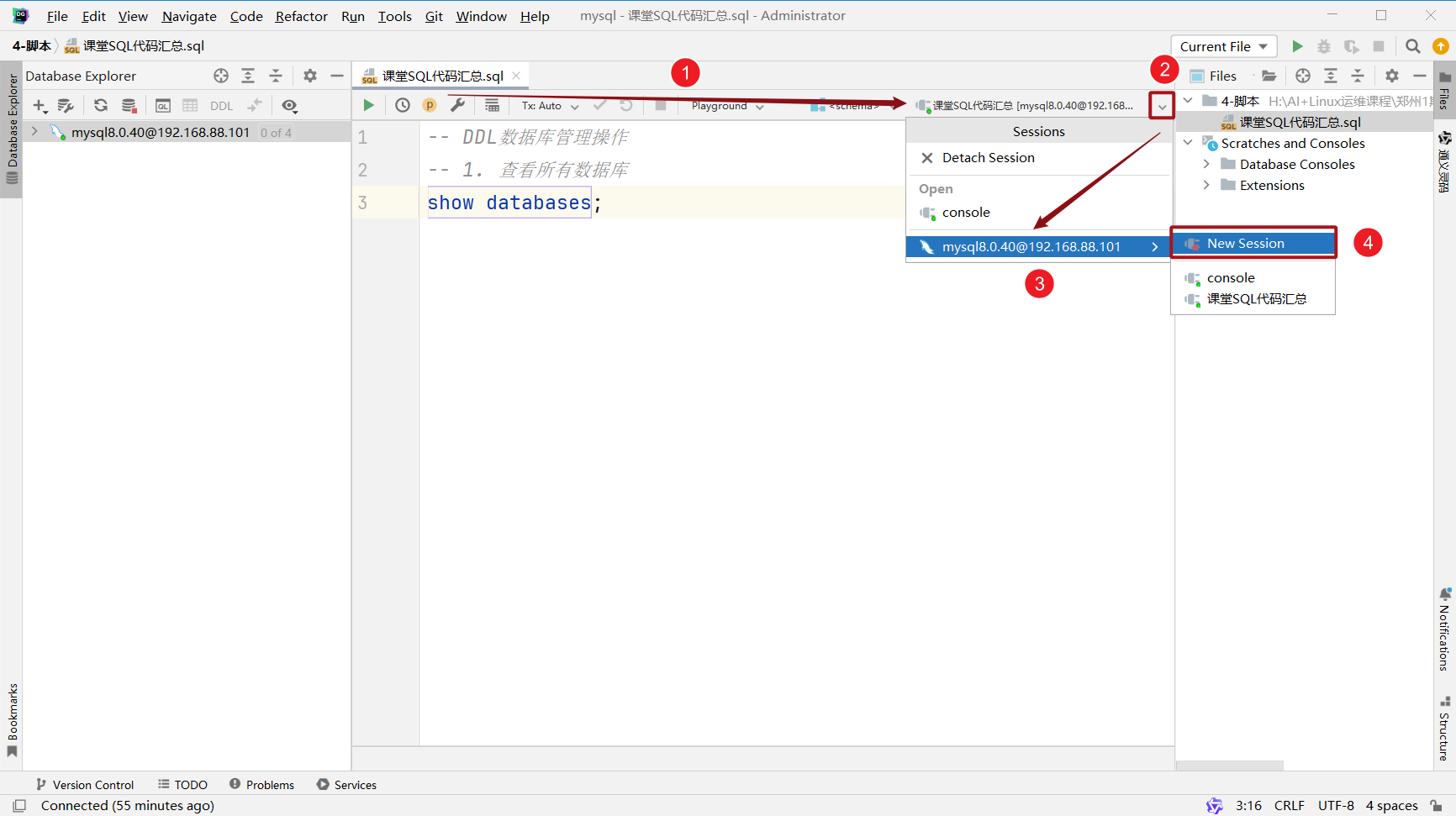The height and width of the screenshot is (816, 1456).
Task: Open editor settings wrench icon
Action: pyautogui.click(x=457, y=105)
